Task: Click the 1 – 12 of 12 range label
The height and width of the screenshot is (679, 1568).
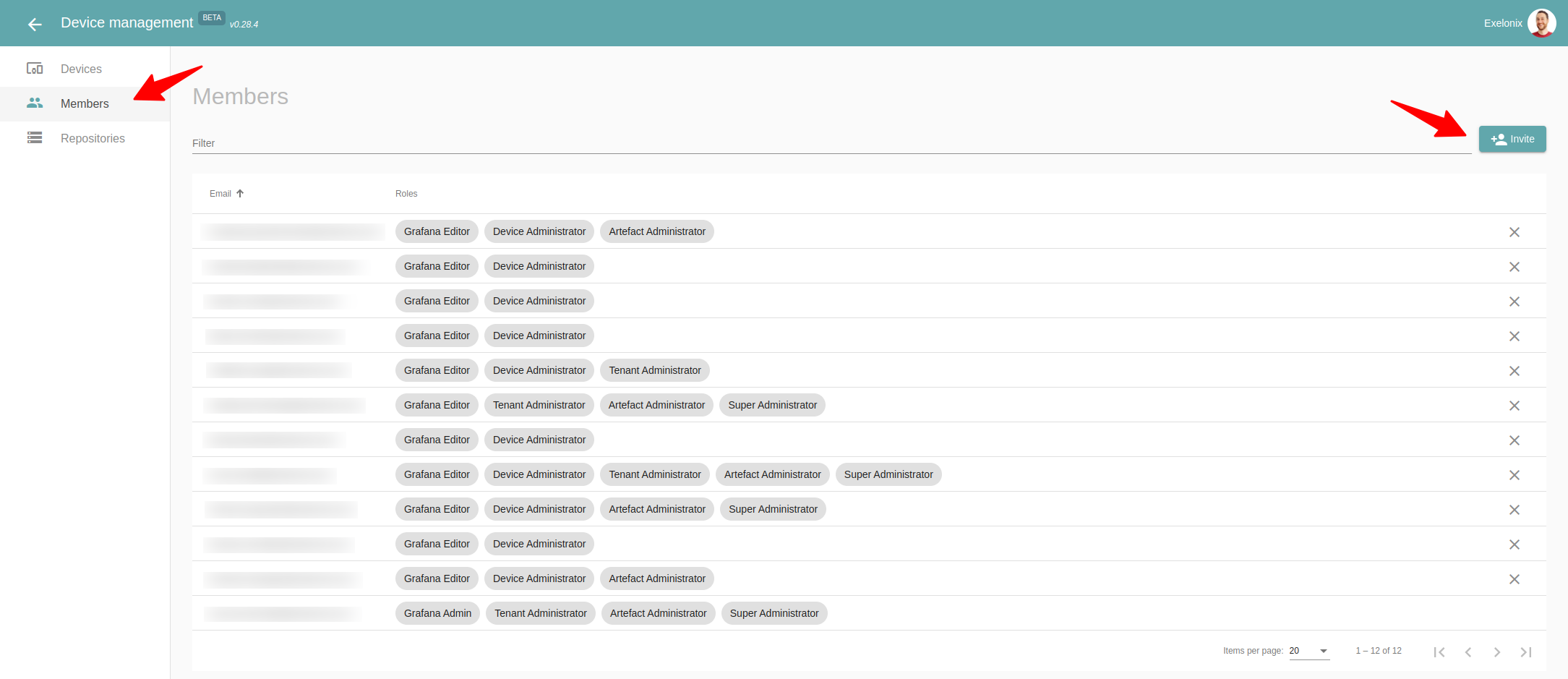Action: tap(1379, 651)
